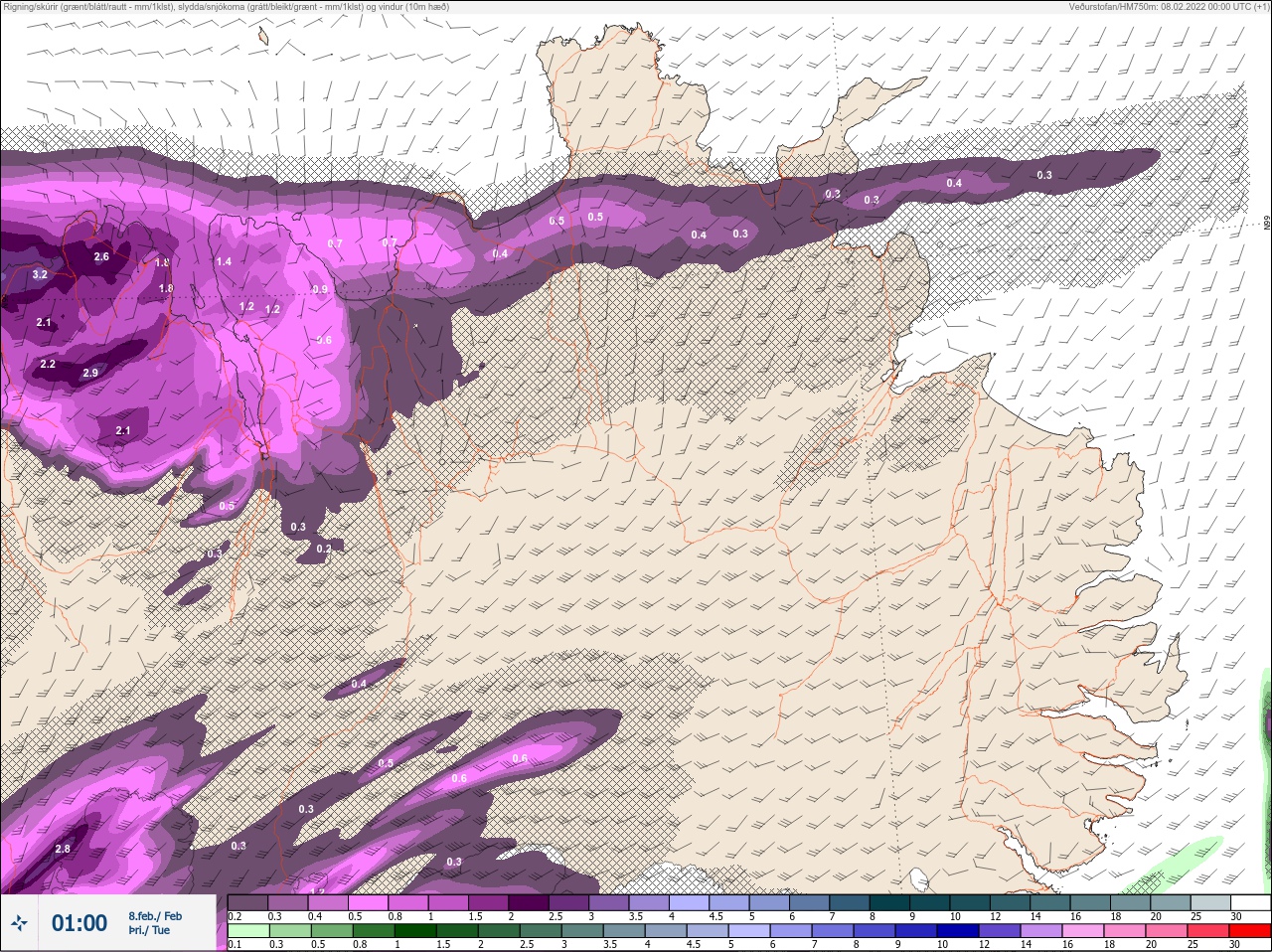Click the 2.8 precipitation value on the map
The image size is (1272, 952).
pyautogui.click(x=63, y=849)
